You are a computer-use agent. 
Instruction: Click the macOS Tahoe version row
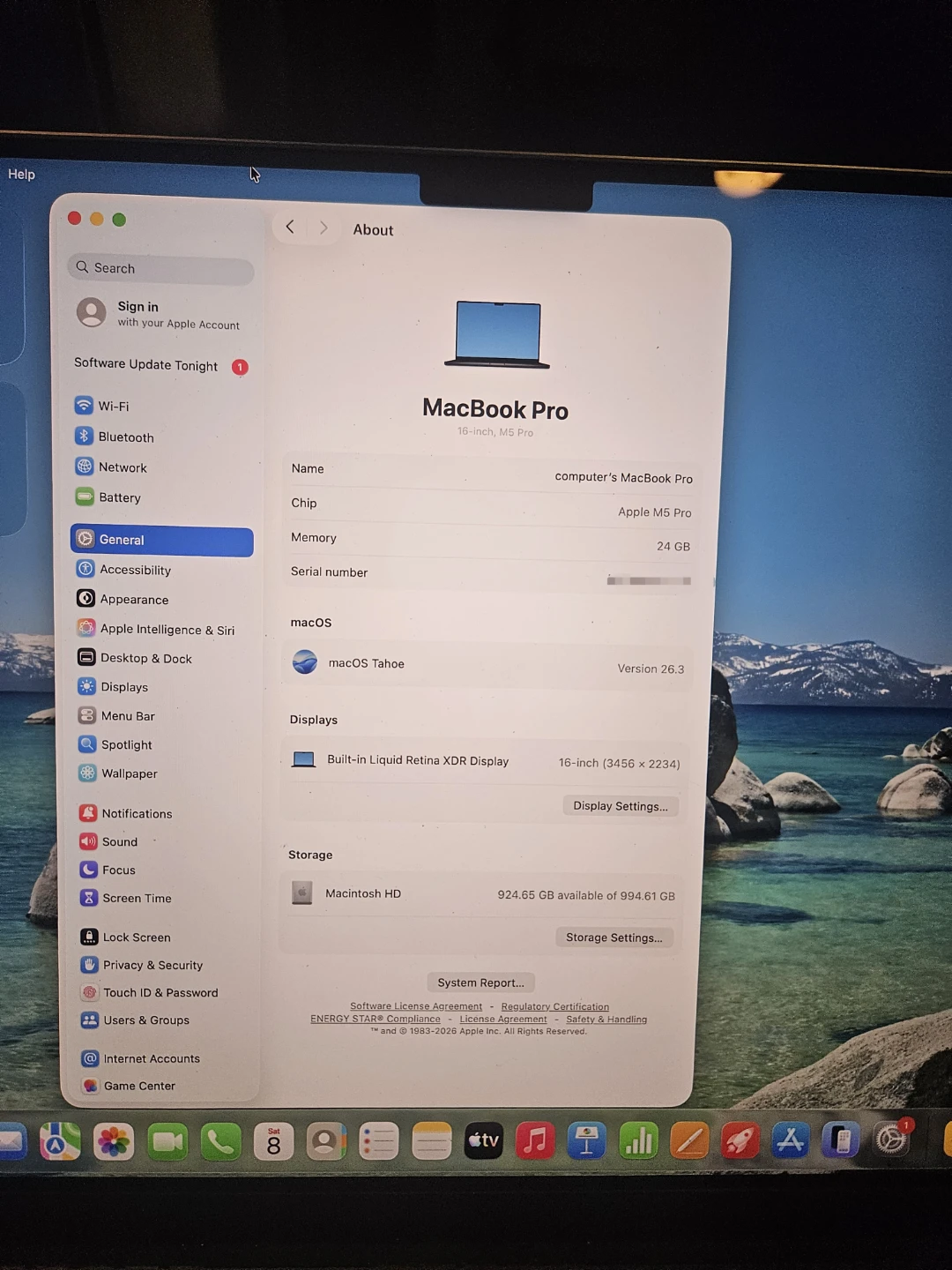click(487, 666)
